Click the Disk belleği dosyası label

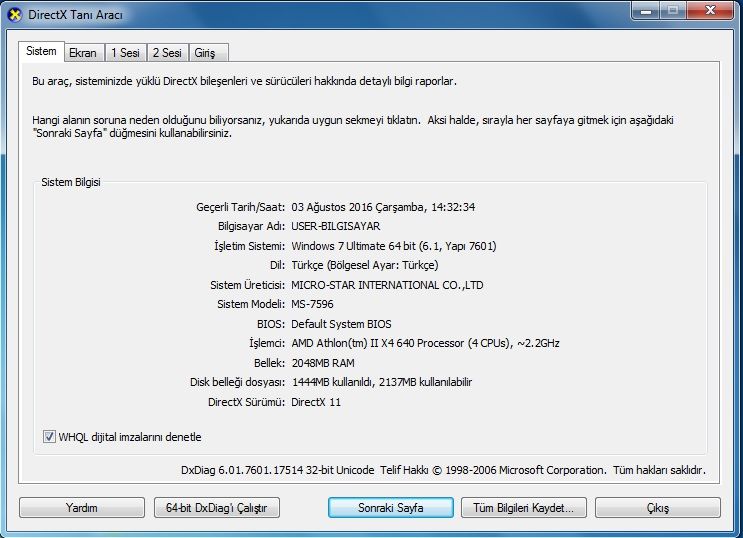238,382
